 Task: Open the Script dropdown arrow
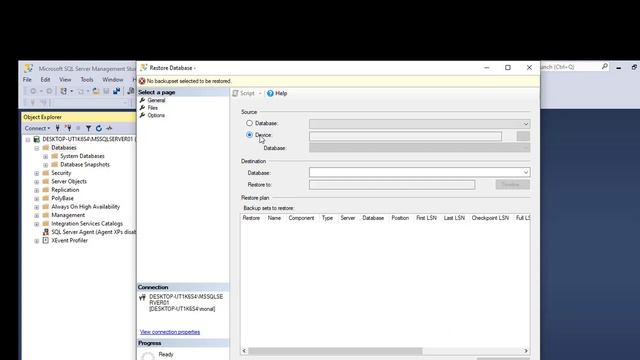(x=260, y=93)
